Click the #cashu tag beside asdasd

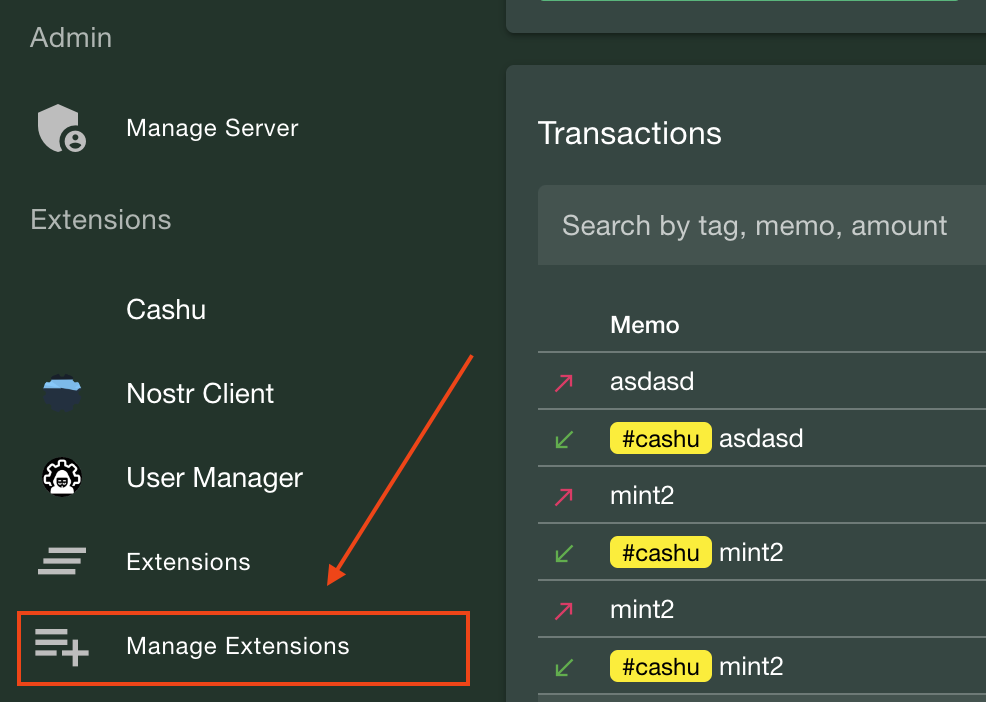coord(660,439)
